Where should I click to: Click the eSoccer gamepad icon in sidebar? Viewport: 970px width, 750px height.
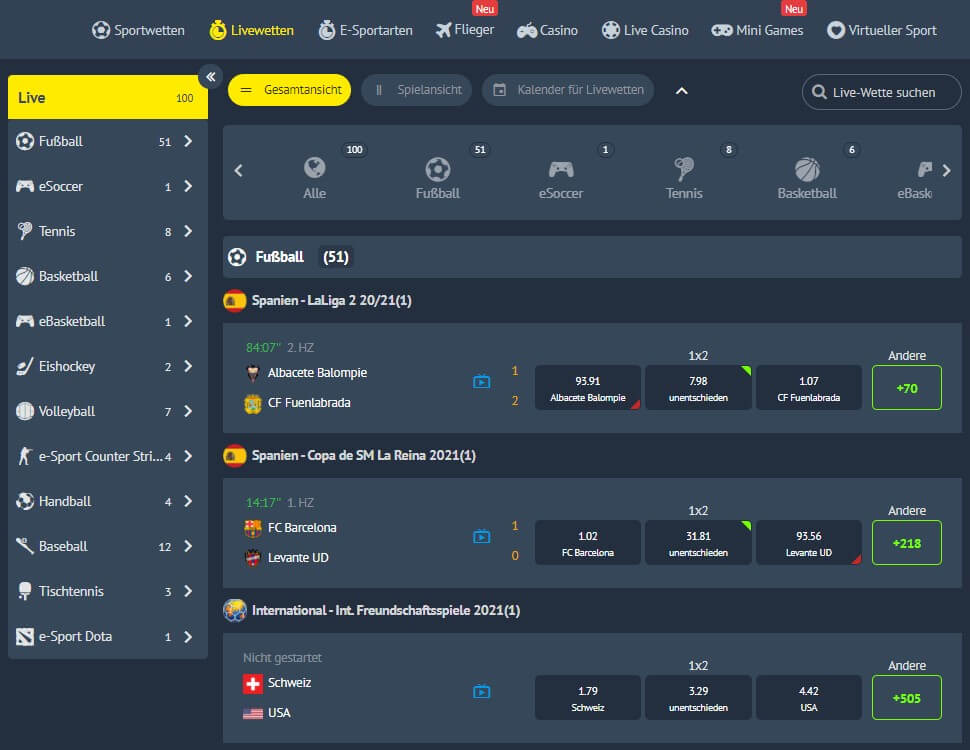(x=25, y=186)
